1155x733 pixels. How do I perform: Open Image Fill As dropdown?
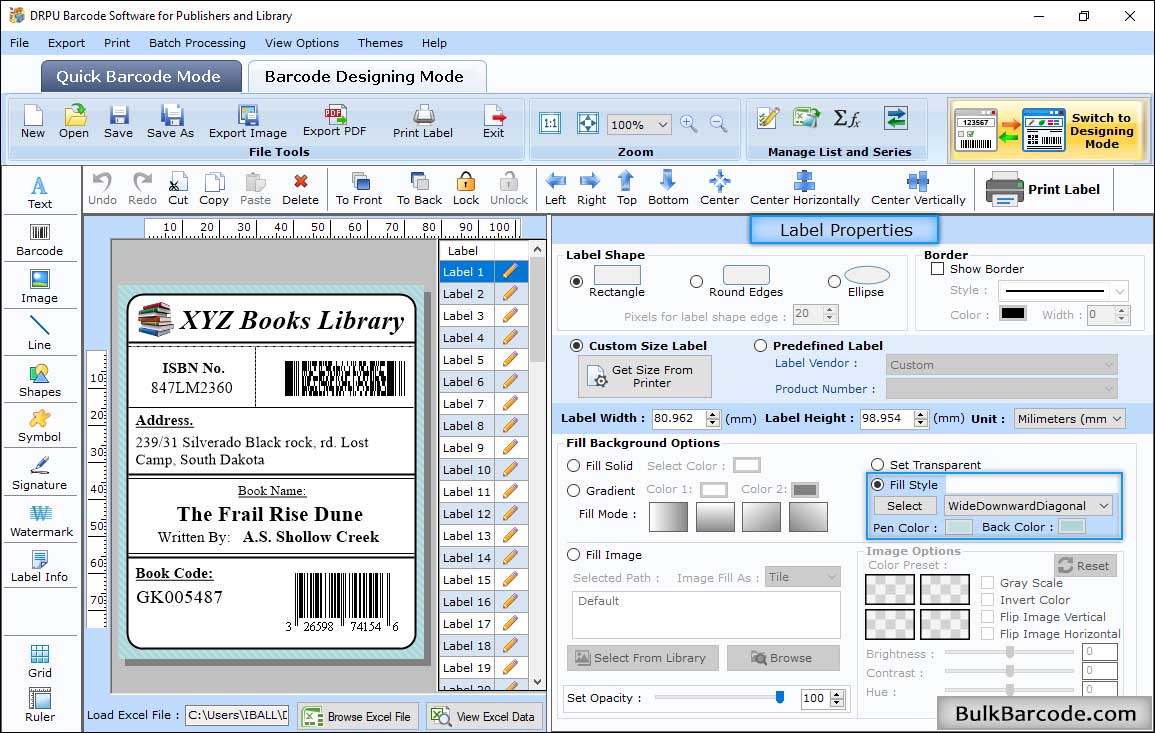click(832, 577)
